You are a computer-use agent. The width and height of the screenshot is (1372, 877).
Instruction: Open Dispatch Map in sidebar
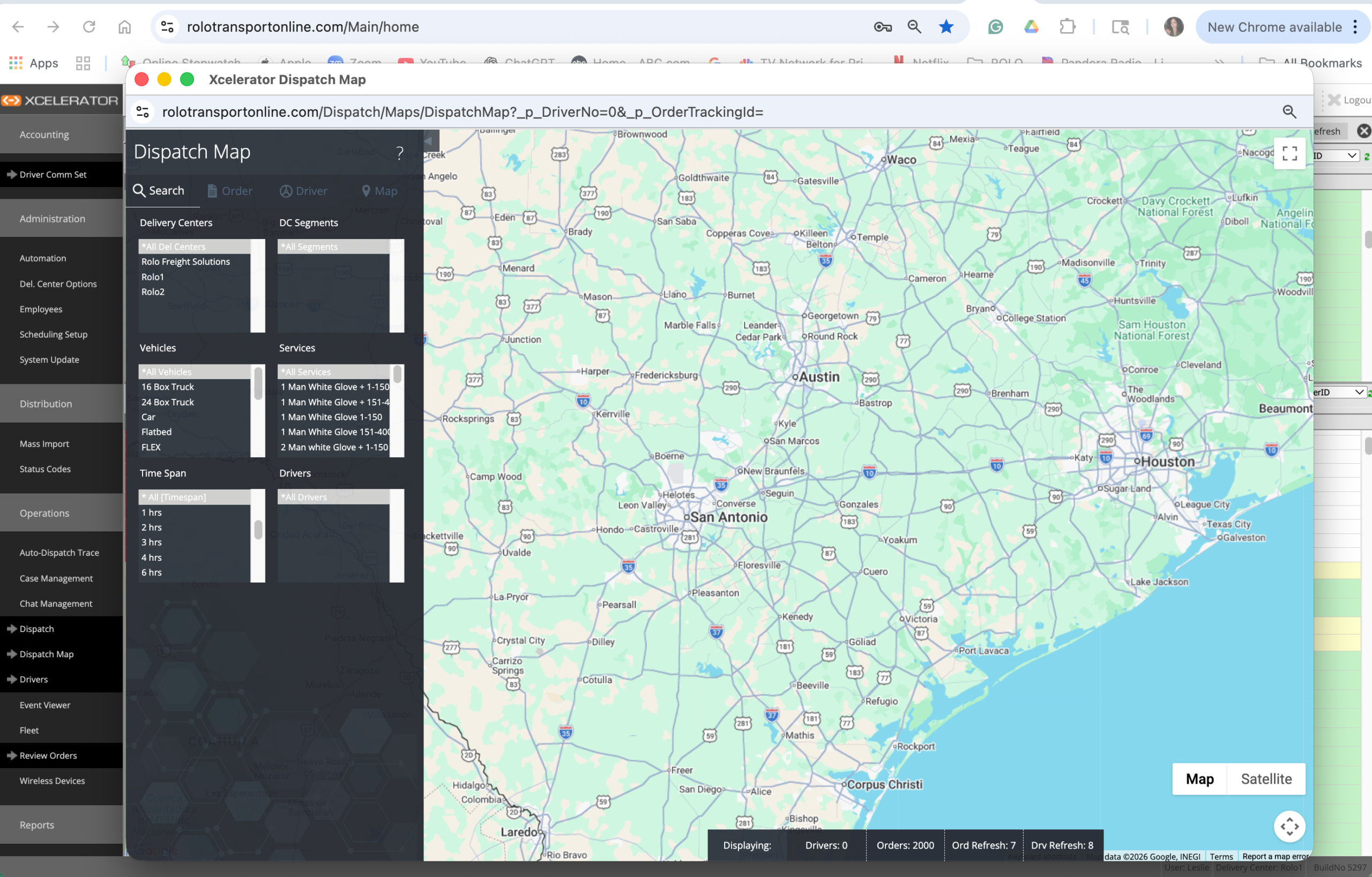[x=62, y=654]
